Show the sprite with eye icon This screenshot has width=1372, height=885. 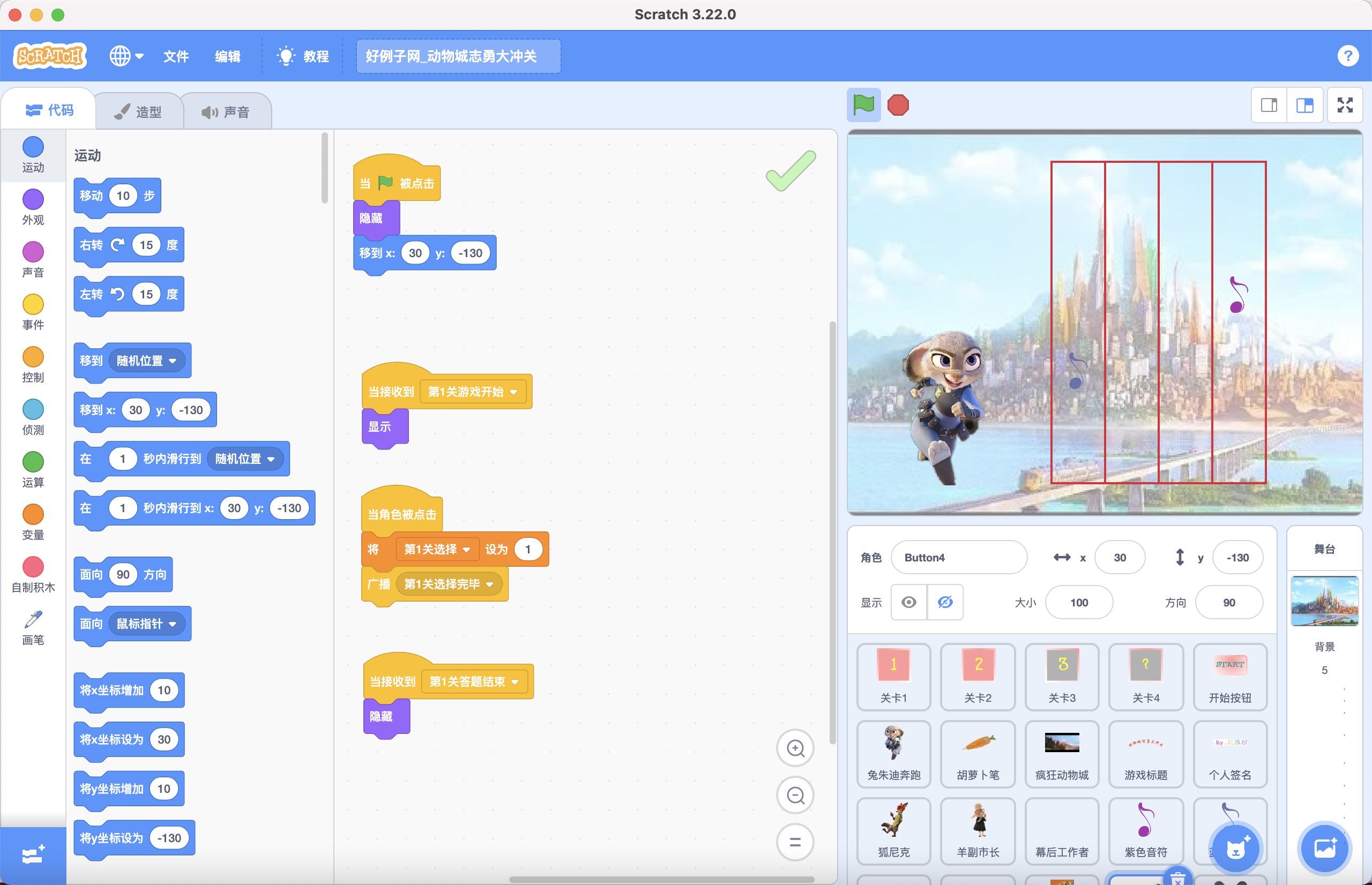click(909, 602)
